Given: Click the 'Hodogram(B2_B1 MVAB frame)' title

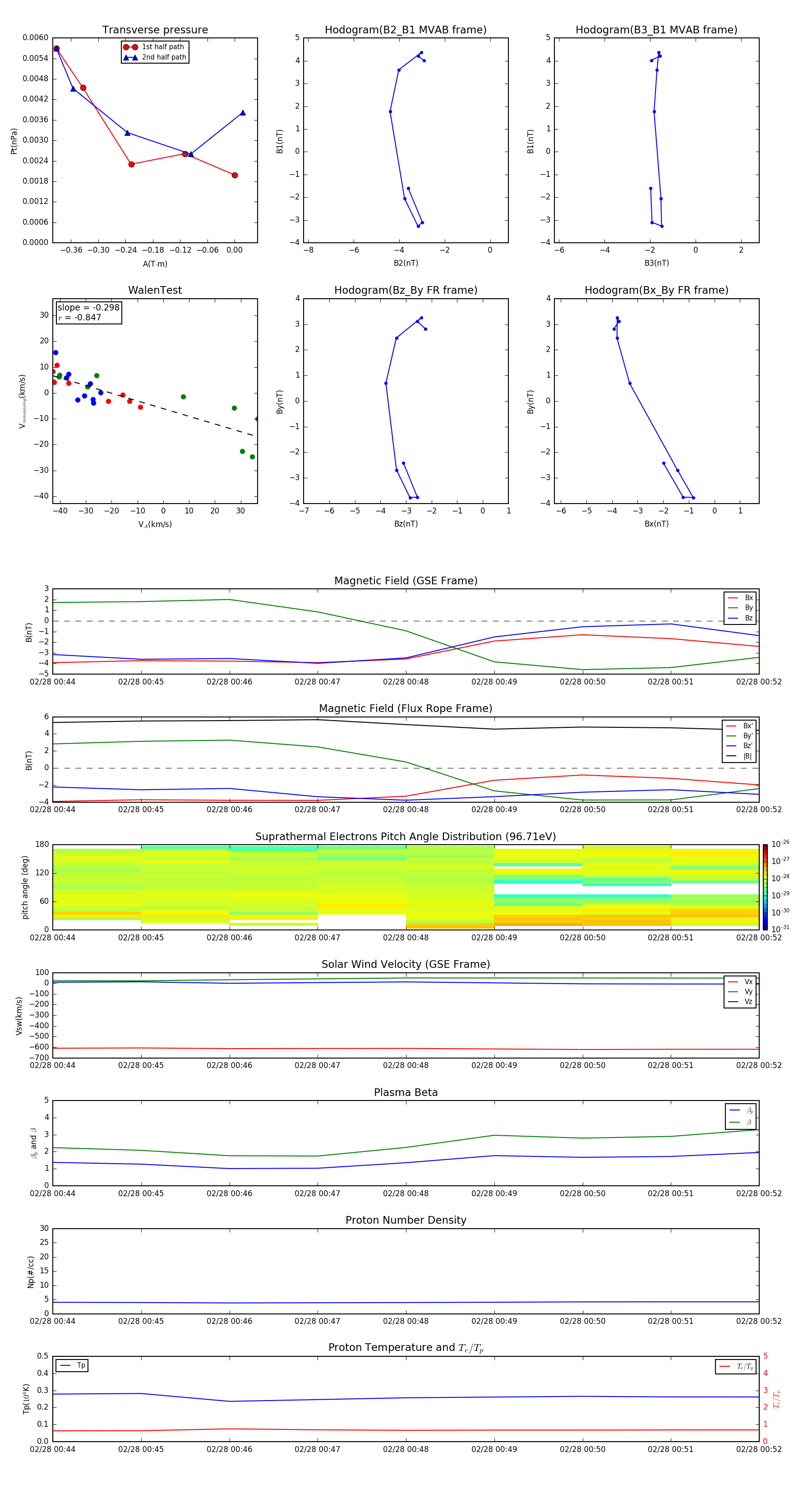Looking at the screenshot, I should [x=406, y=29].
